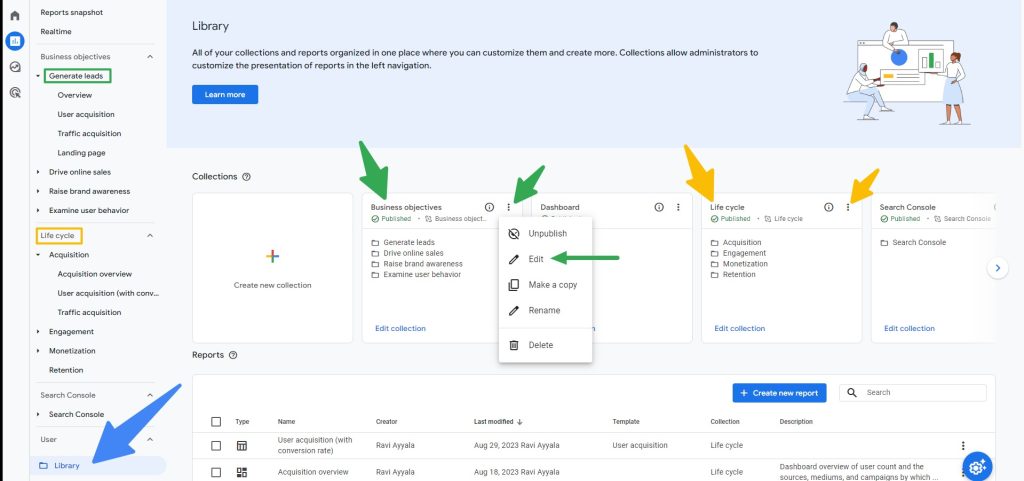
Task: Open Life cycle collection more options menu
Action: tap(848, 207)
